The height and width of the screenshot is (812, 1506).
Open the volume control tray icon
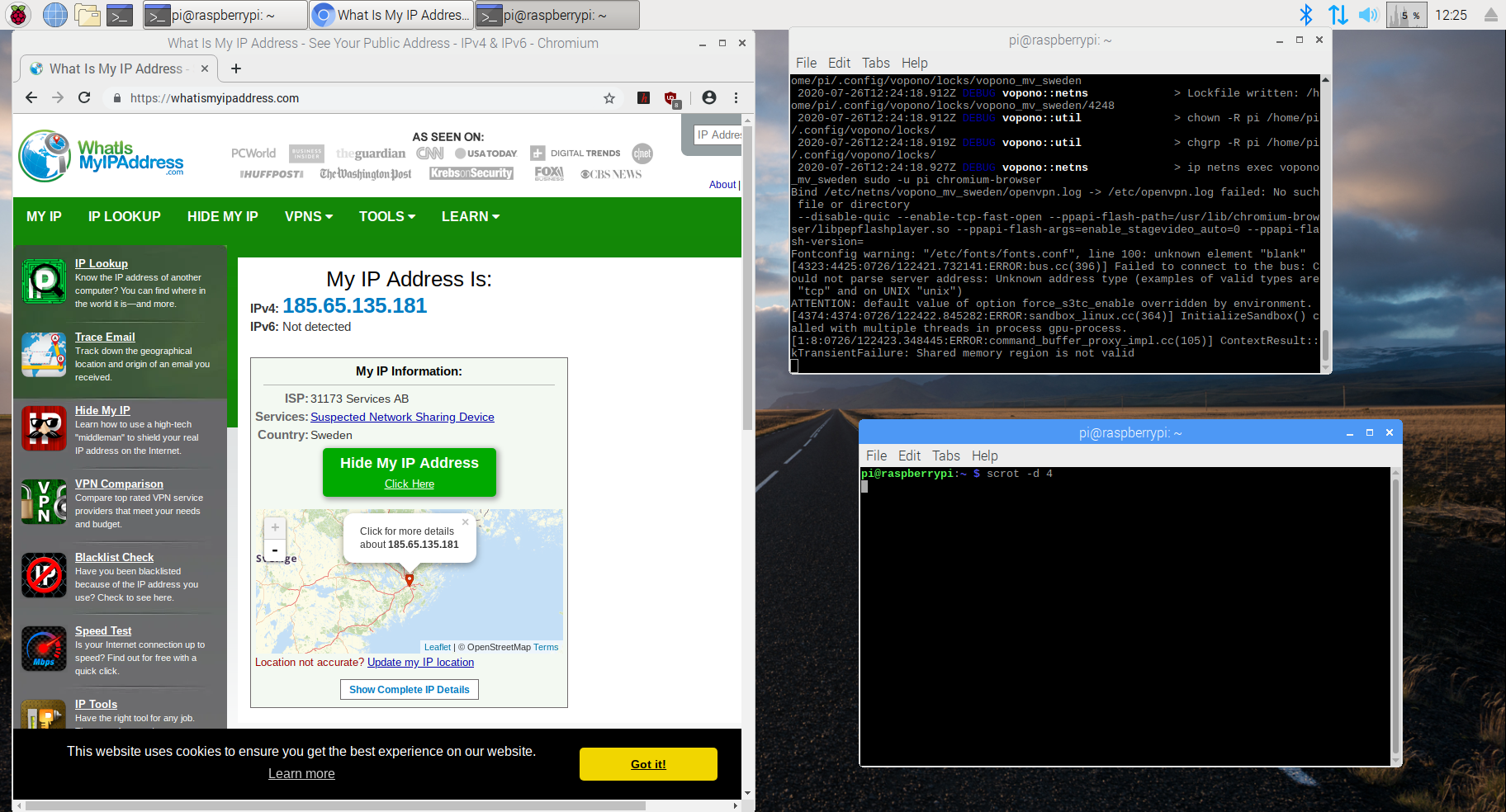[x=1368, y=15]
